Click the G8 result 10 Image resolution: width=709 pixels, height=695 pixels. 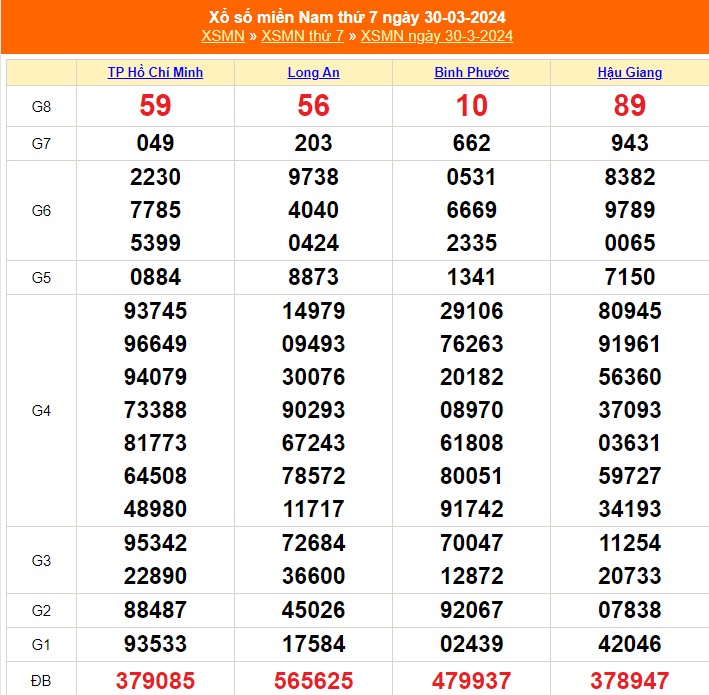pyautogui.click(x=472, y=105)
